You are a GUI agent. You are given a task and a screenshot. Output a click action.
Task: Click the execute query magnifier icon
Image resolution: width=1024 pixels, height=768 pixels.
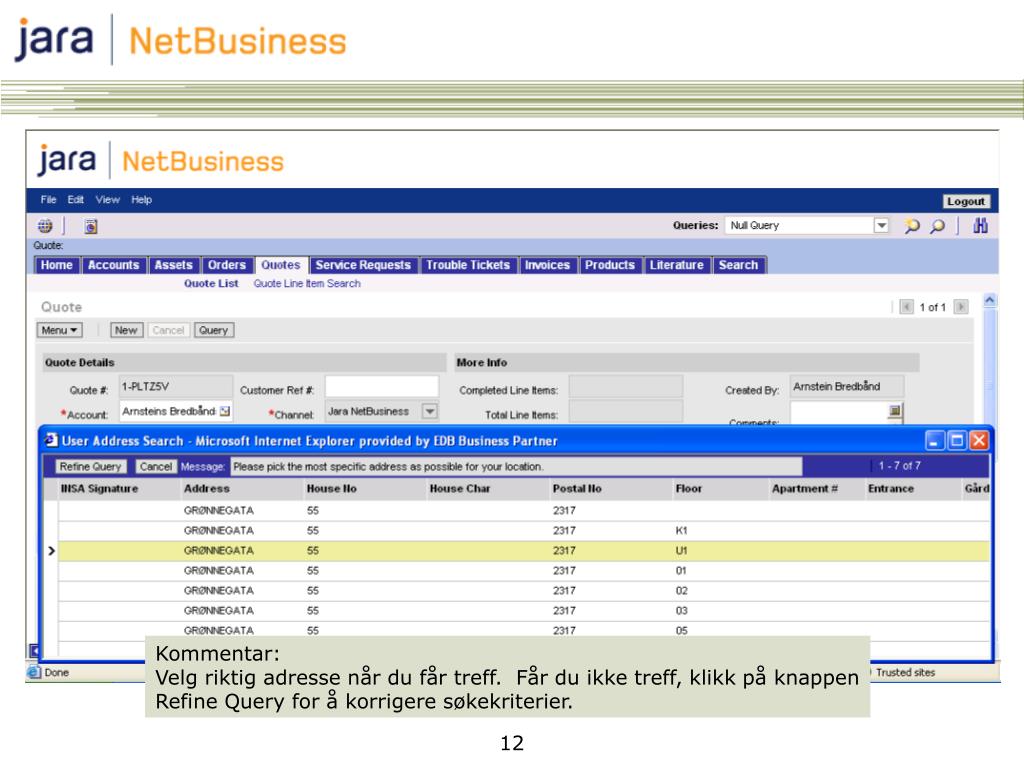[x=937, y=226]
